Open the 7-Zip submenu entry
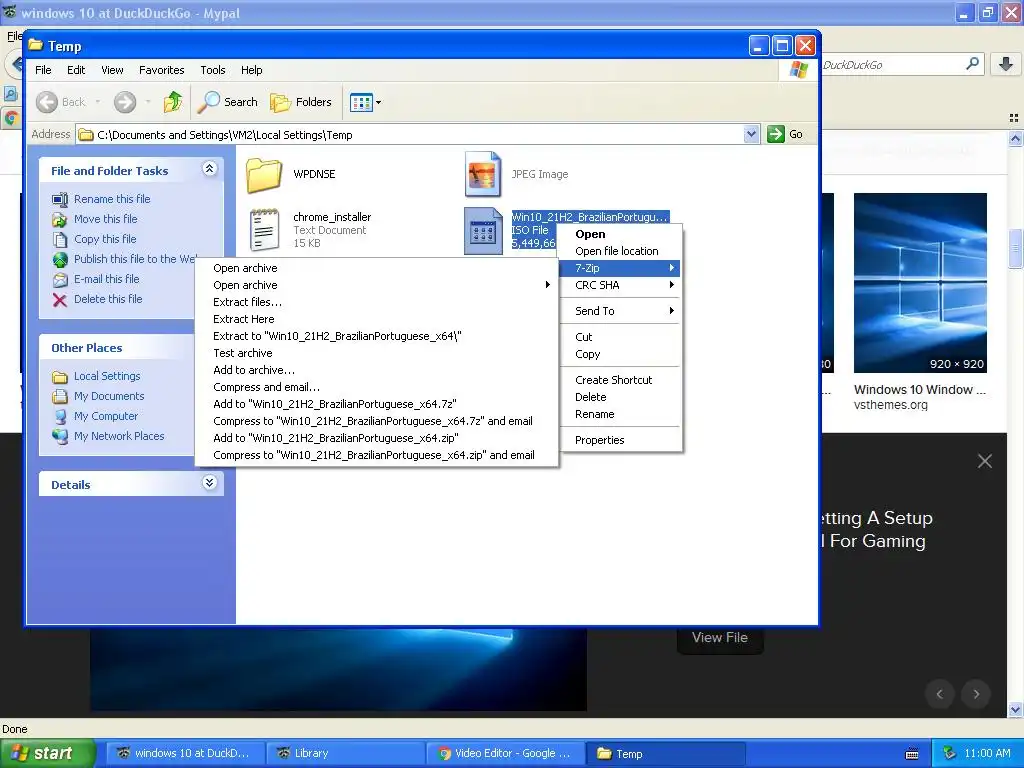This screenshot has height=768, width=1024. pos(620,268)
